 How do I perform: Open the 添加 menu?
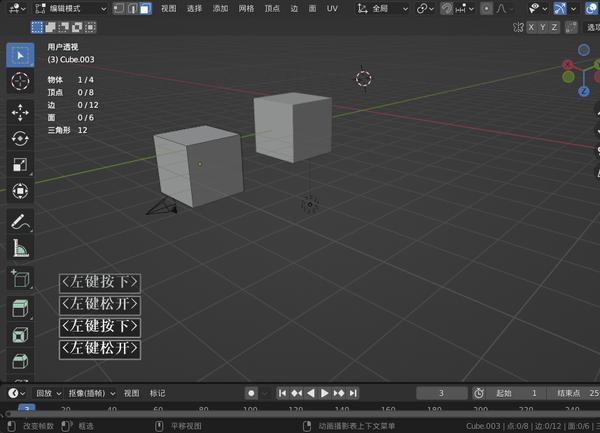[220, 8]
